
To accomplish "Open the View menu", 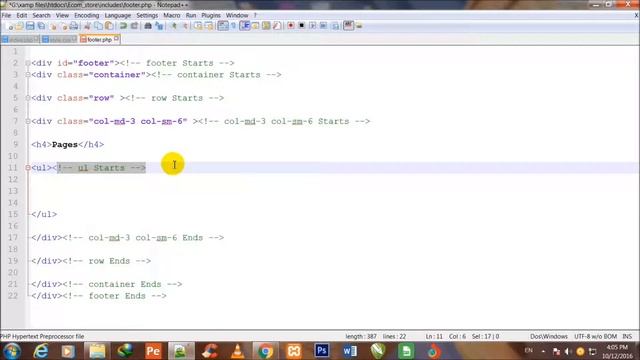I will [62, 16].
